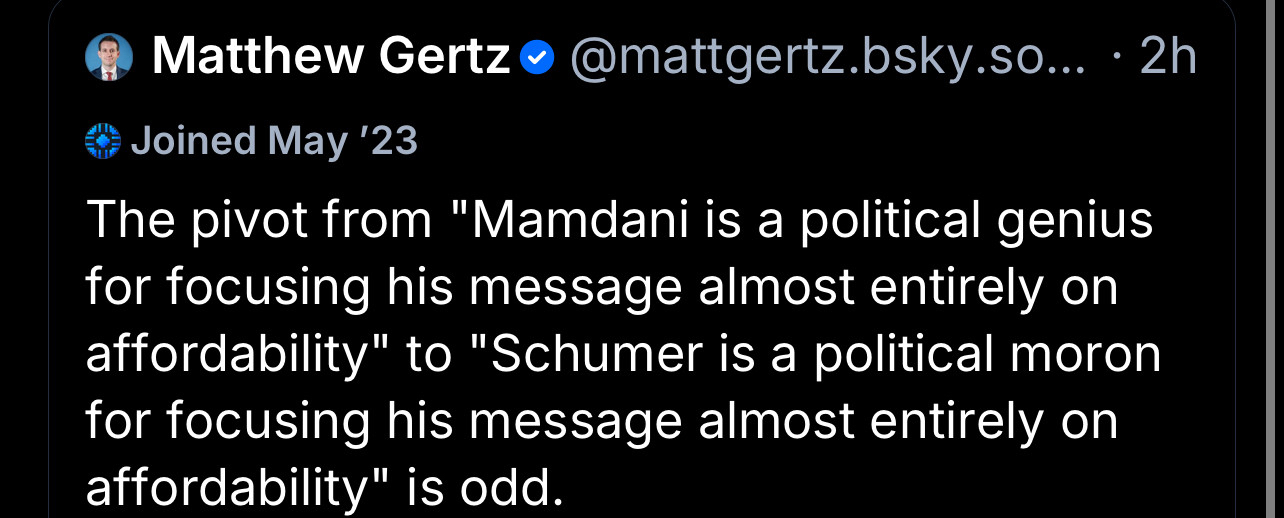Click the 2h post timestamp

(x=1167, y=58)
